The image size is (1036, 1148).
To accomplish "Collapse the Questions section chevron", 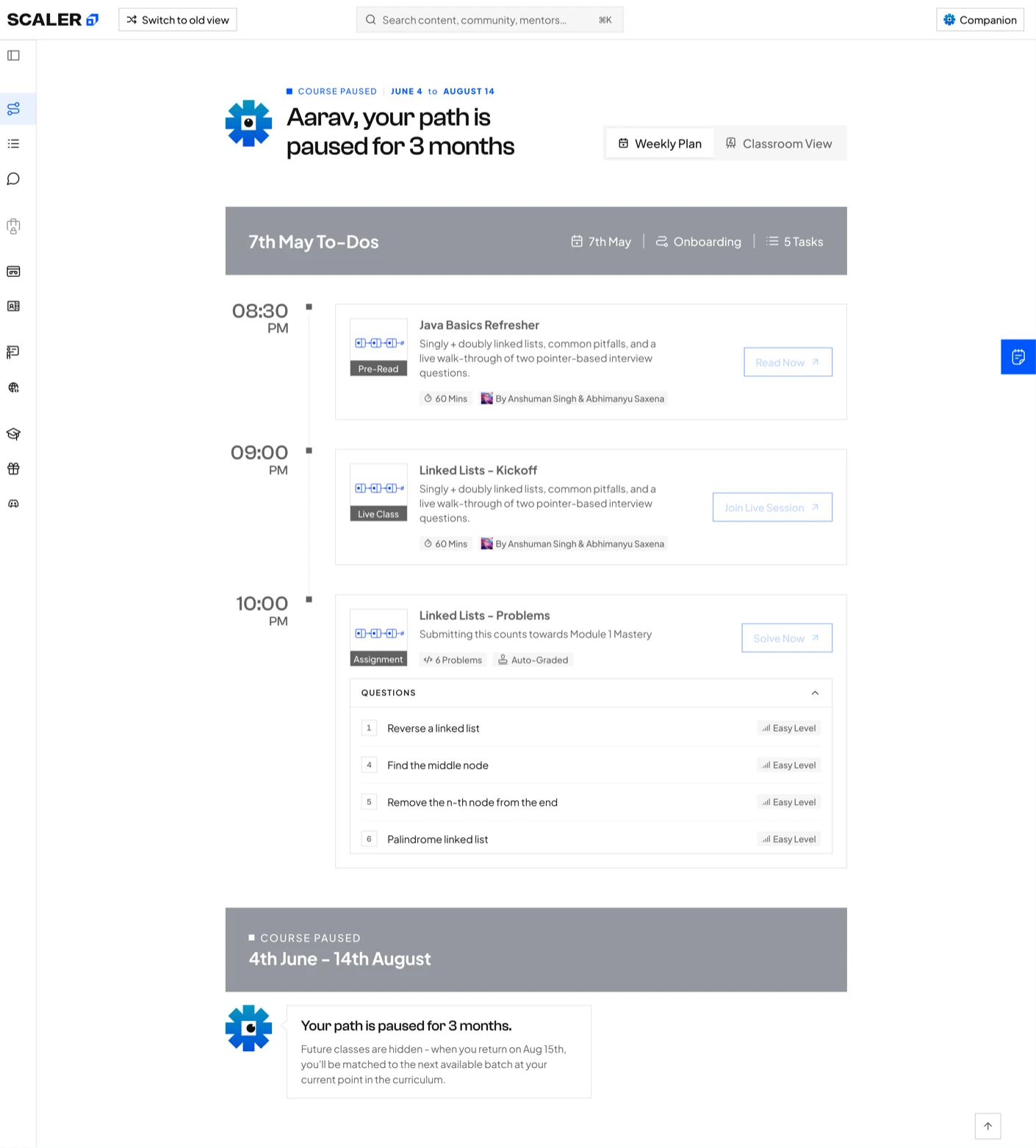I will coord(815,693).
